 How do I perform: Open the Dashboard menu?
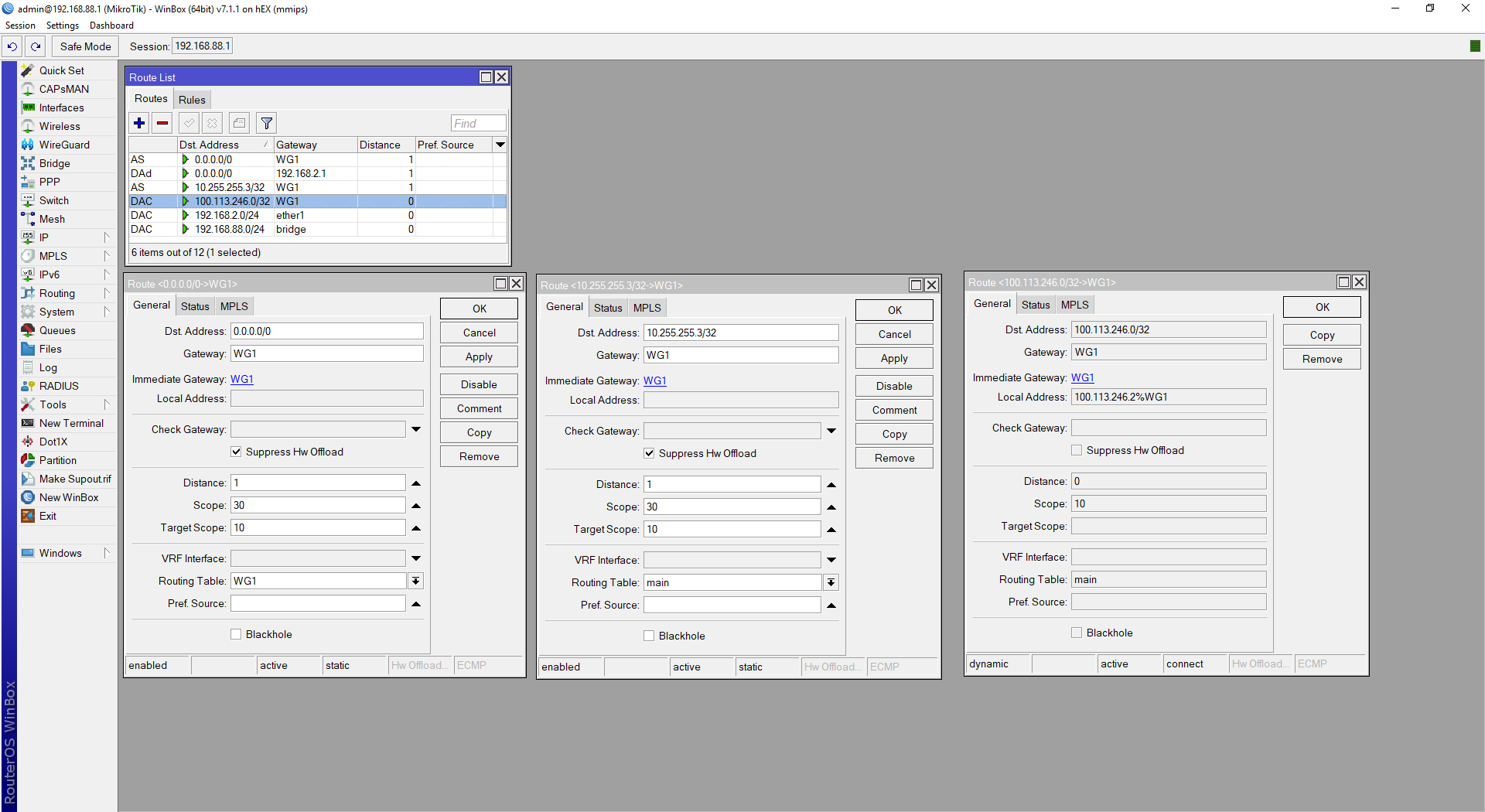(111, 26)
